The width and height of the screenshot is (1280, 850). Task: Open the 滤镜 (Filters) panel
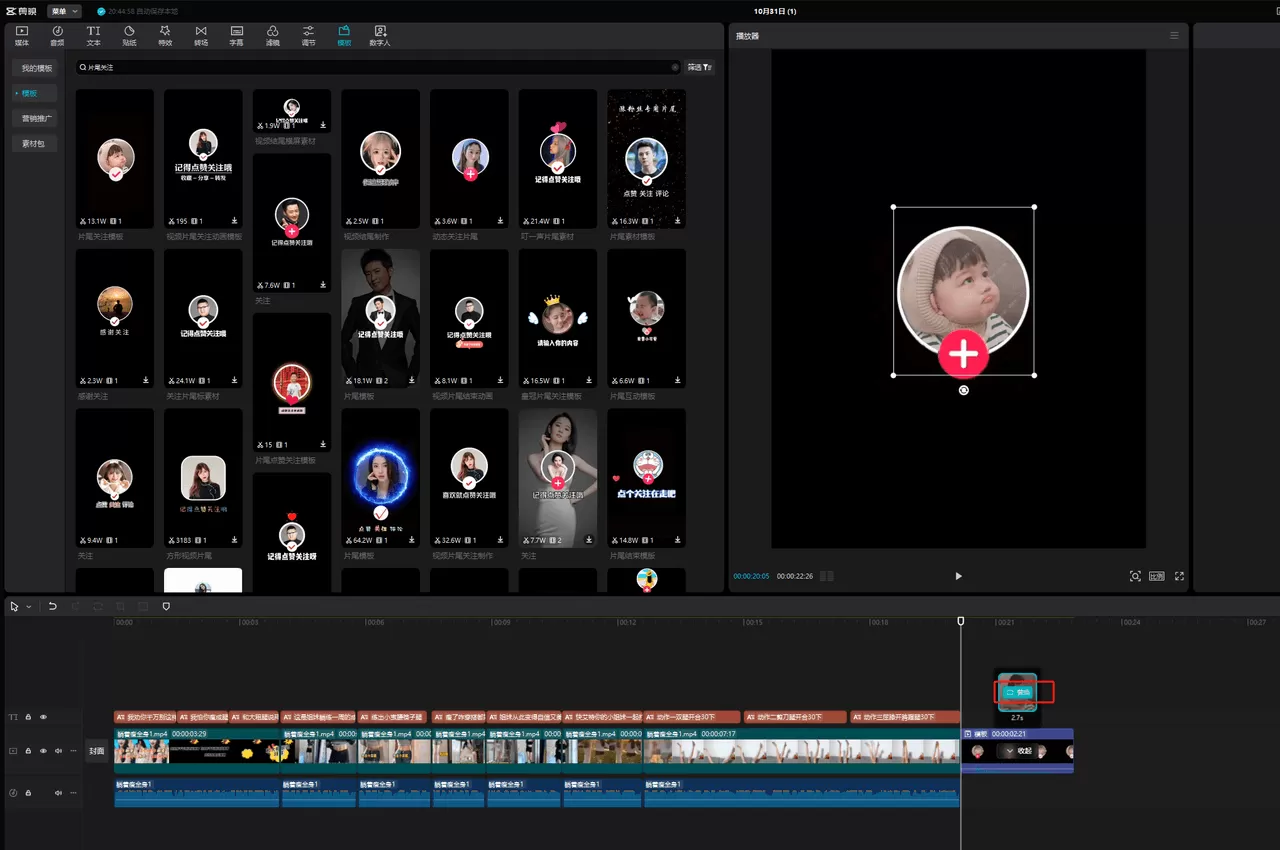[x=273, y=36]
